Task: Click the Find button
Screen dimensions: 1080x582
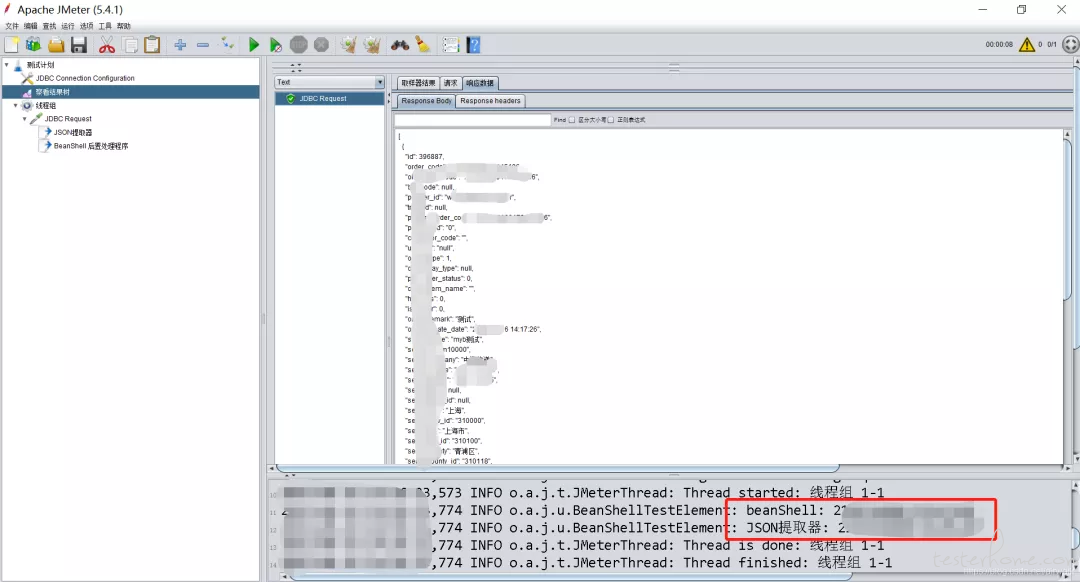Action: pyautogui.click(x=560, y=120)
